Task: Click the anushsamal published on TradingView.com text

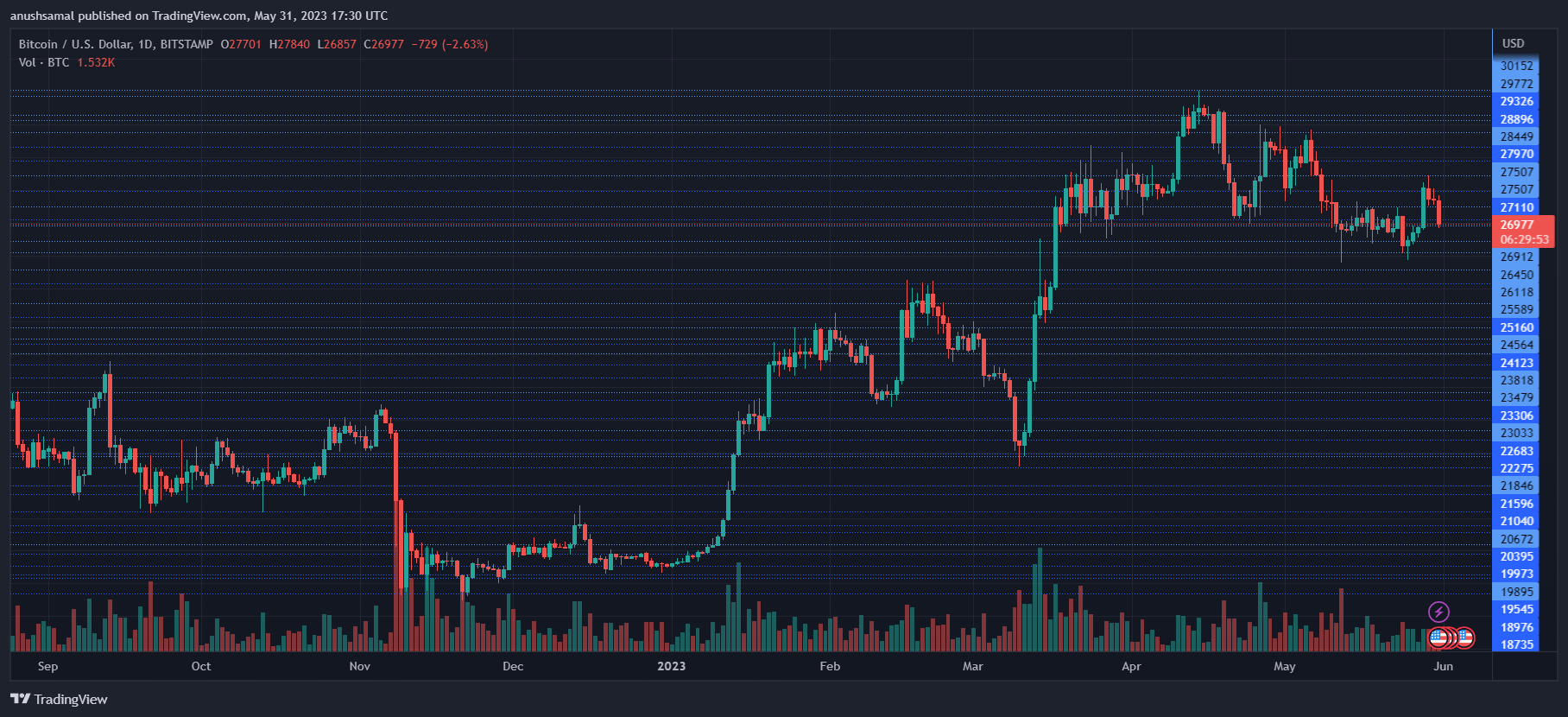Action: tap(199, 16)
